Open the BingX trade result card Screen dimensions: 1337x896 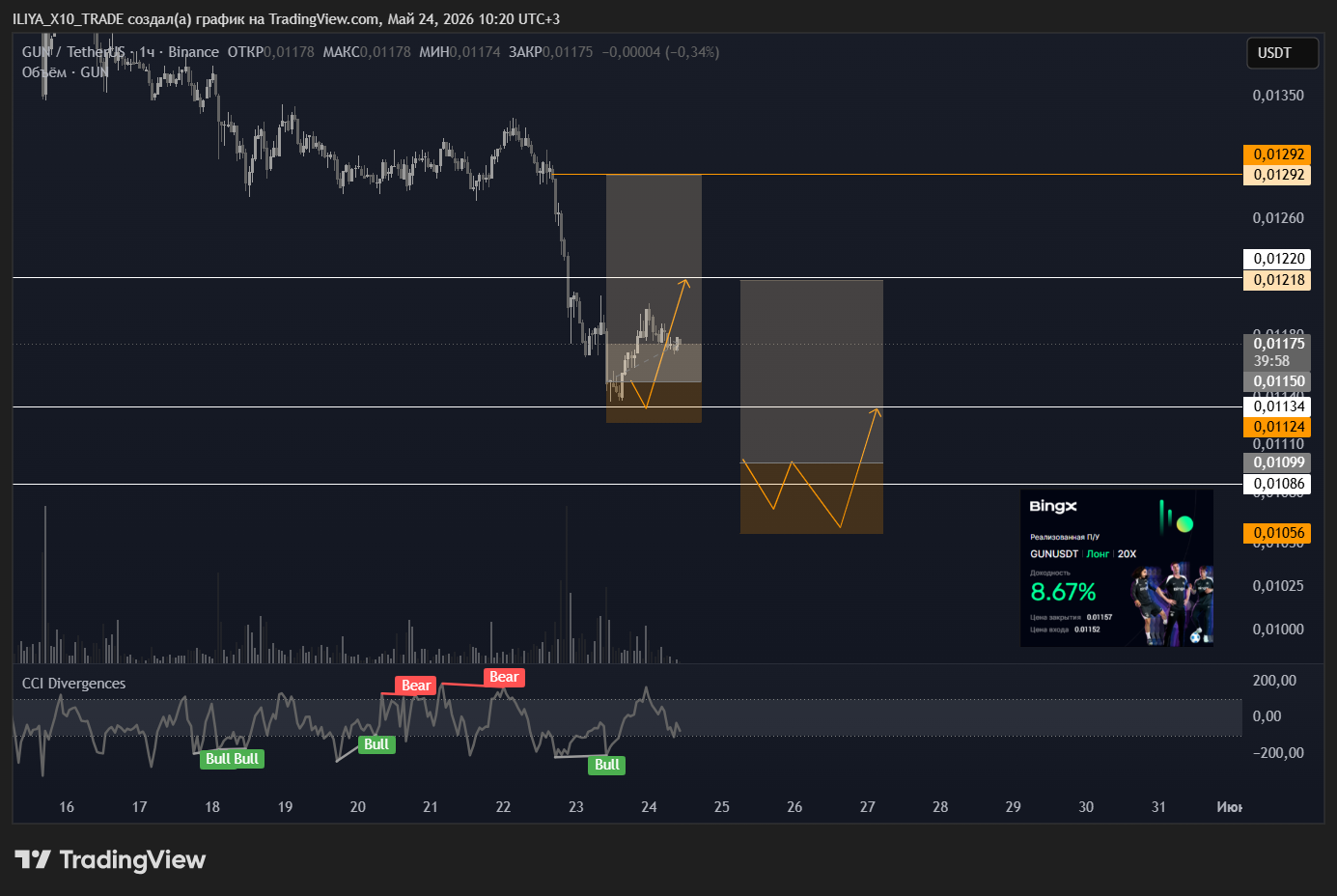(x=1117, y=568)
